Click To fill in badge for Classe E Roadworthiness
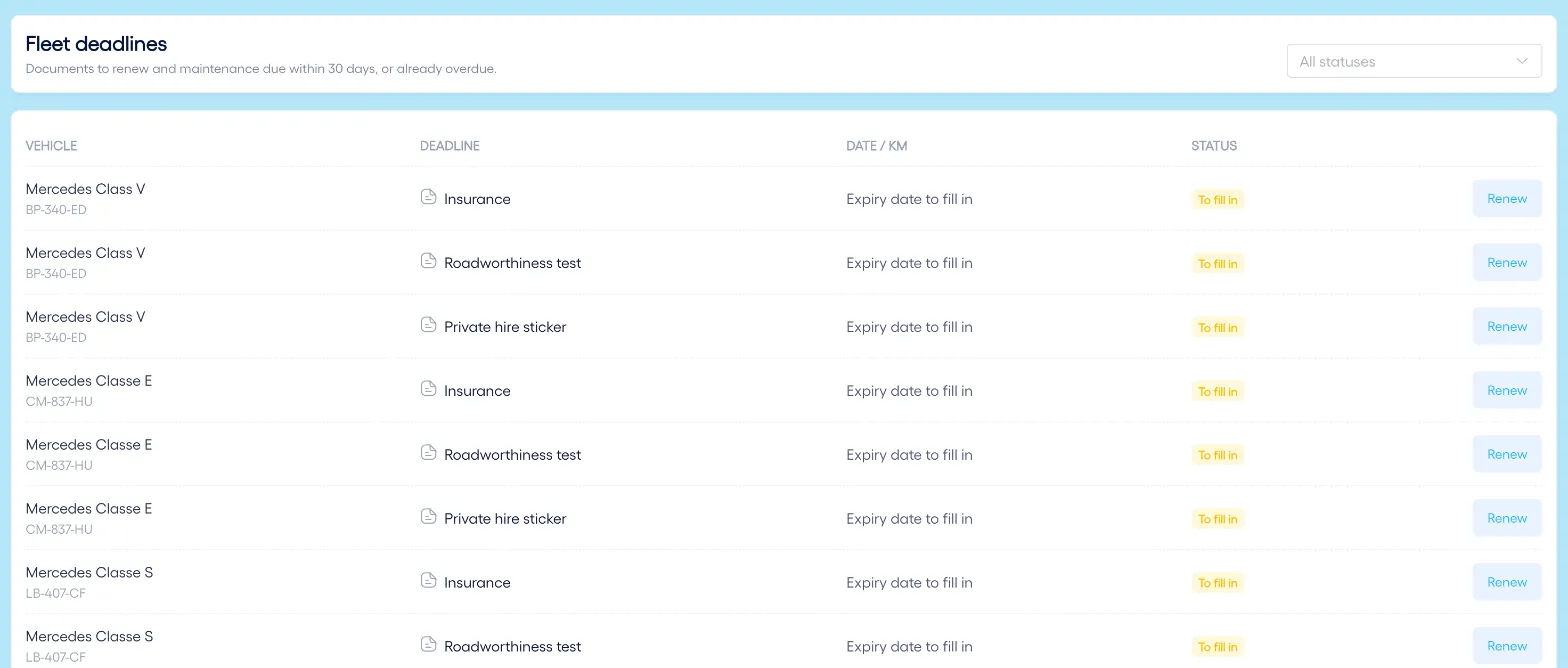The height and width of the screenshot is (668, 1568). pyautogui.click(x=1218, y=455)
